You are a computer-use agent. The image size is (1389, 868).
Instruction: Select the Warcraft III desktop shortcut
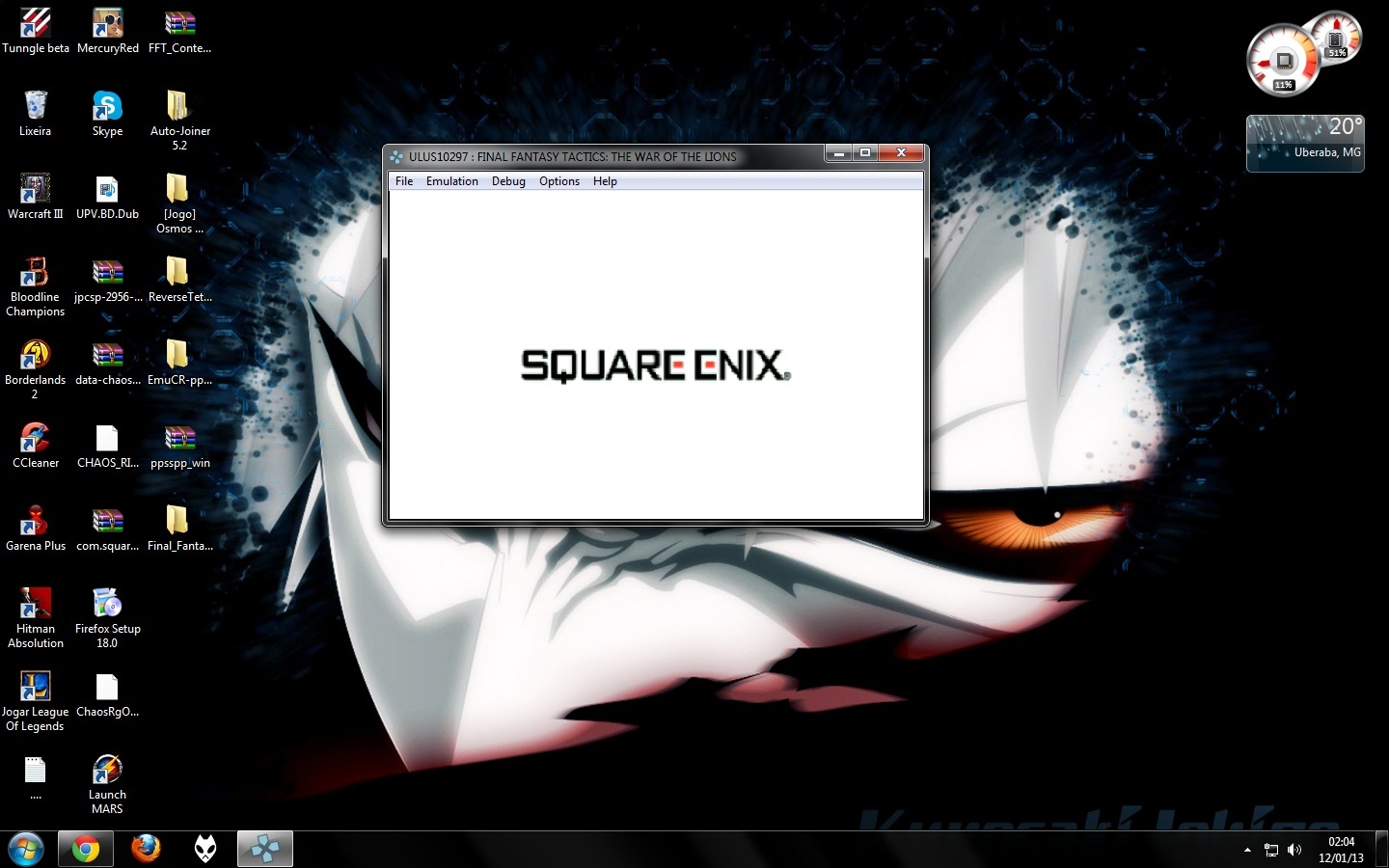tap(35, 191)
